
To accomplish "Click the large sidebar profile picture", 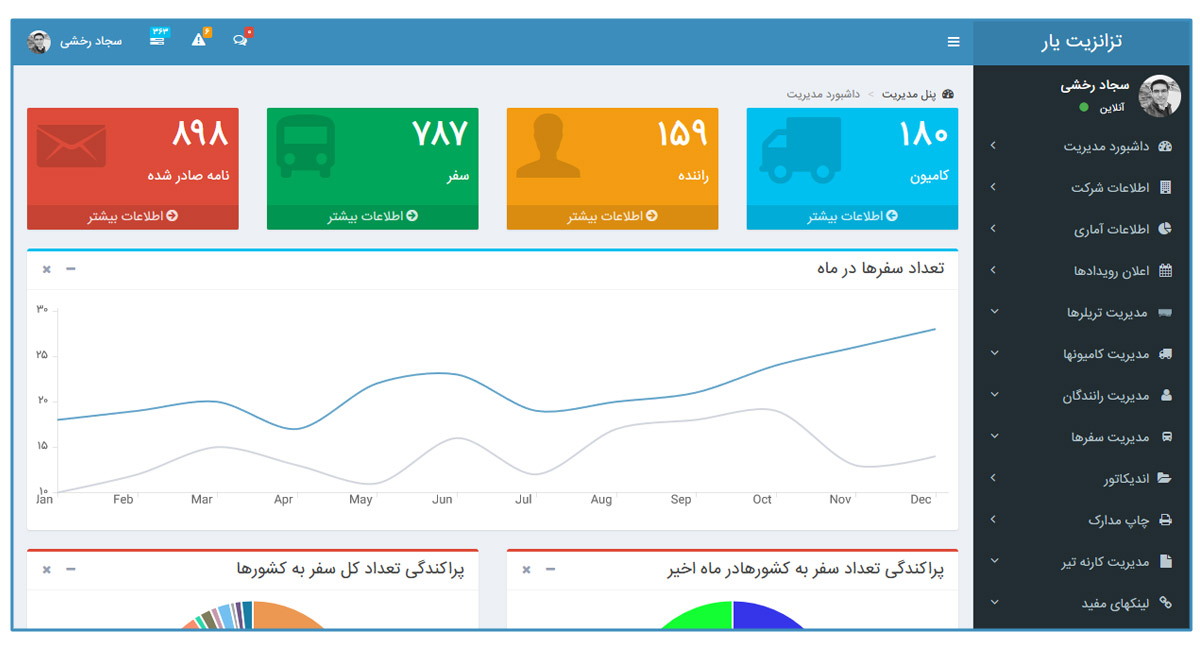I will point(1160,96).
